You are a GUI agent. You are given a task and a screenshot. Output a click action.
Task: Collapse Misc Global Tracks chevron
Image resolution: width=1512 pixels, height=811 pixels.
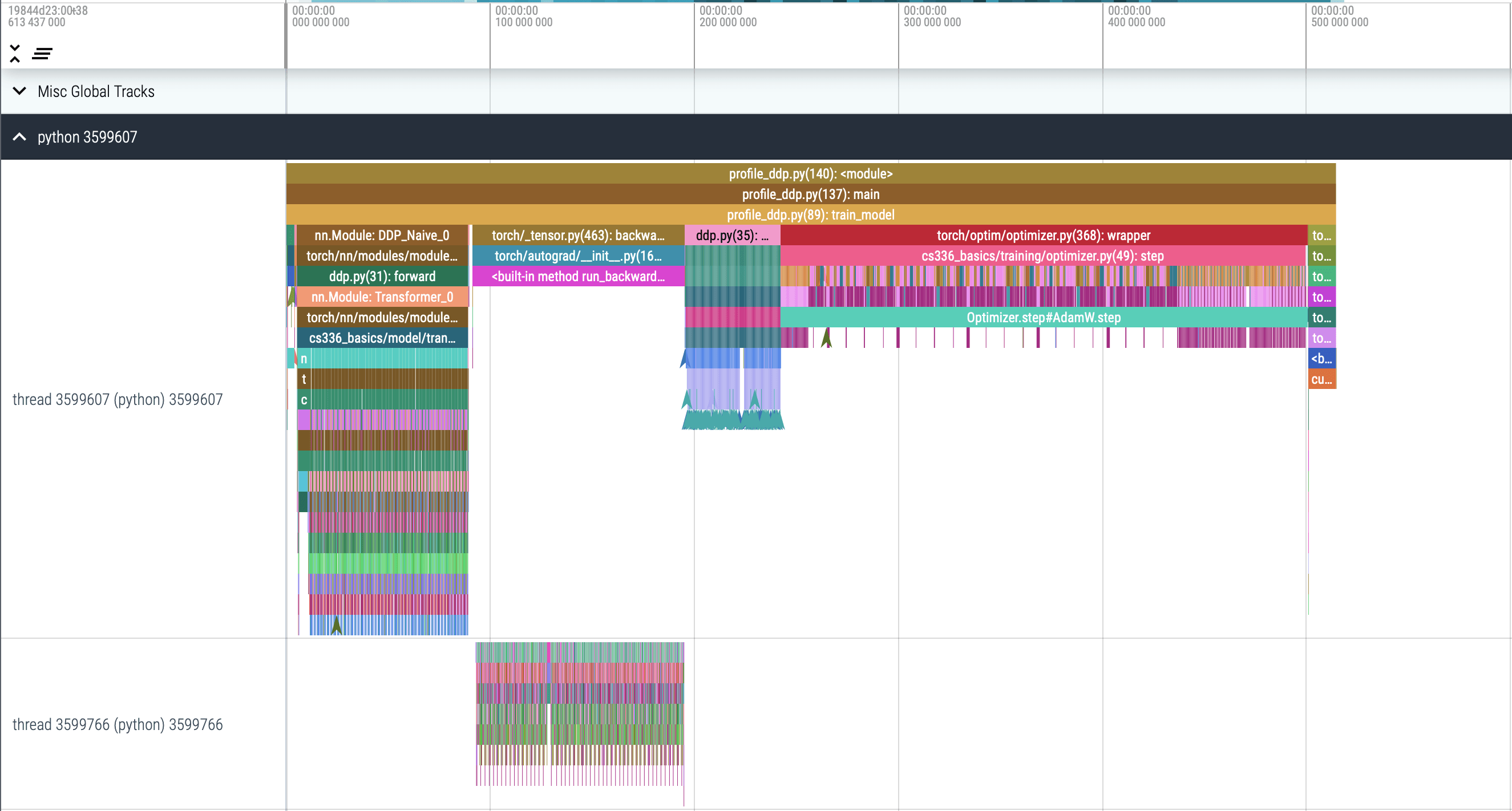pyautogui.click(x=19, y=91)
